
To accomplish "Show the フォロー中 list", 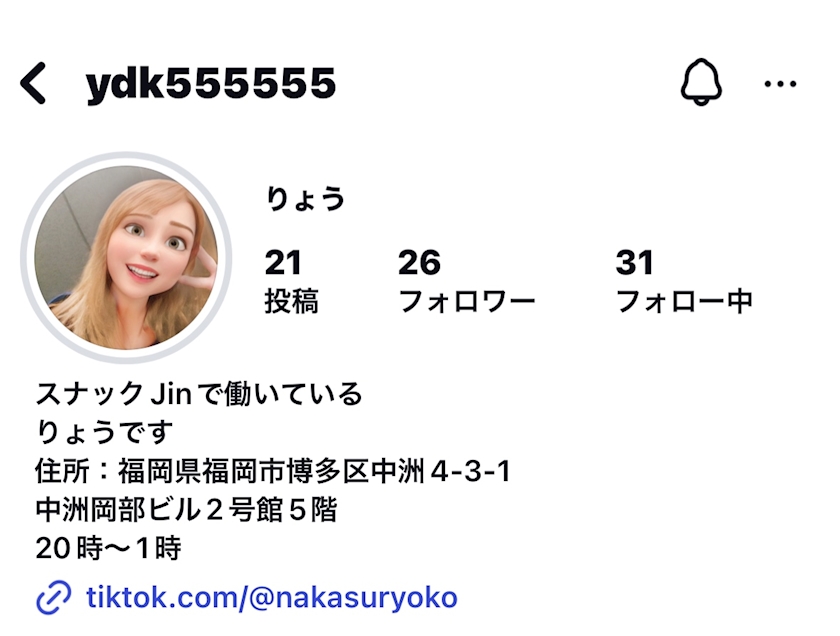I will [x=684, y=301].
